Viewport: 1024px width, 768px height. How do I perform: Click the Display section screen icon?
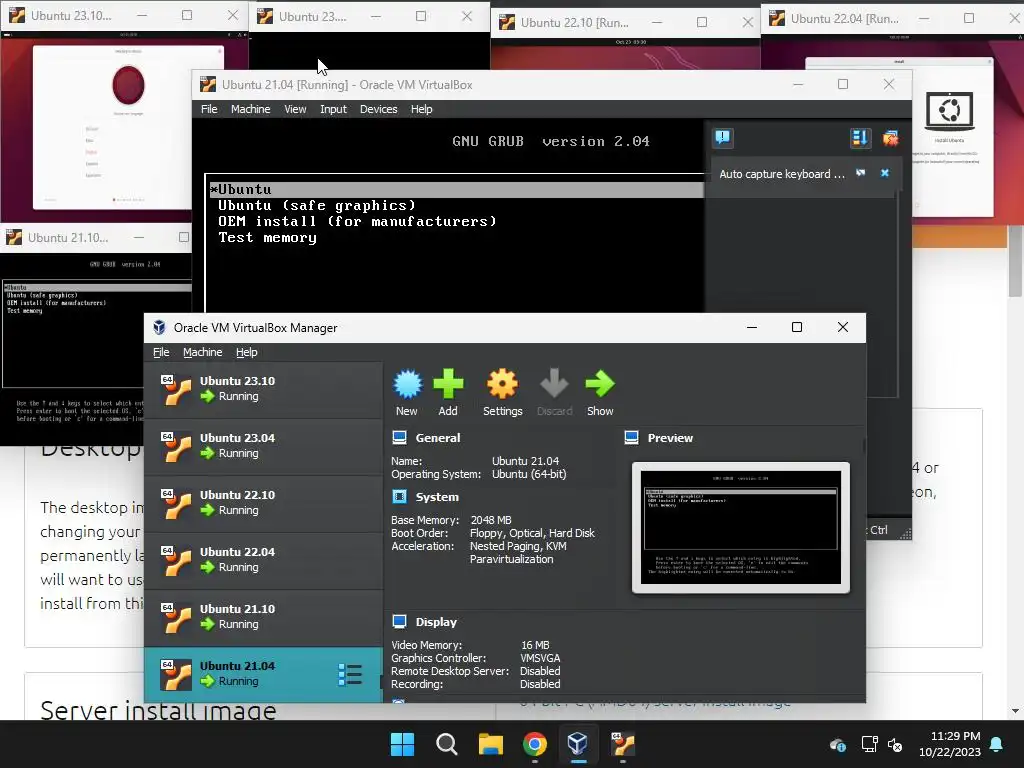(x=400, y=622)
